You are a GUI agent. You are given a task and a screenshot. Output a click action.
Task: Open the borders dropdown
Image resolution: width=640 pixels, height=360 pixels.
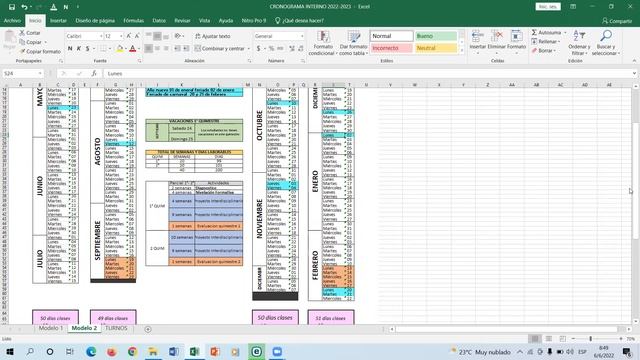pos(110,49)
